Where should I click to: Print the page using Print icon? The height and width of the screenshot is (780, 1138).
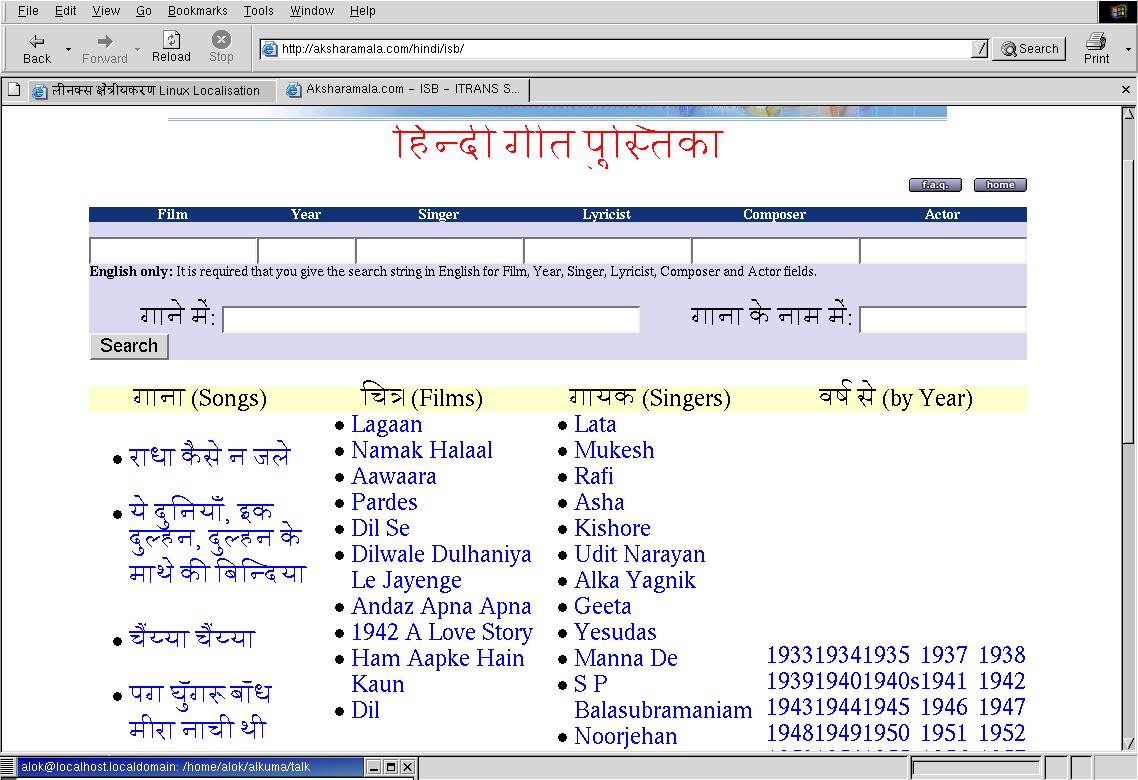1096,41
